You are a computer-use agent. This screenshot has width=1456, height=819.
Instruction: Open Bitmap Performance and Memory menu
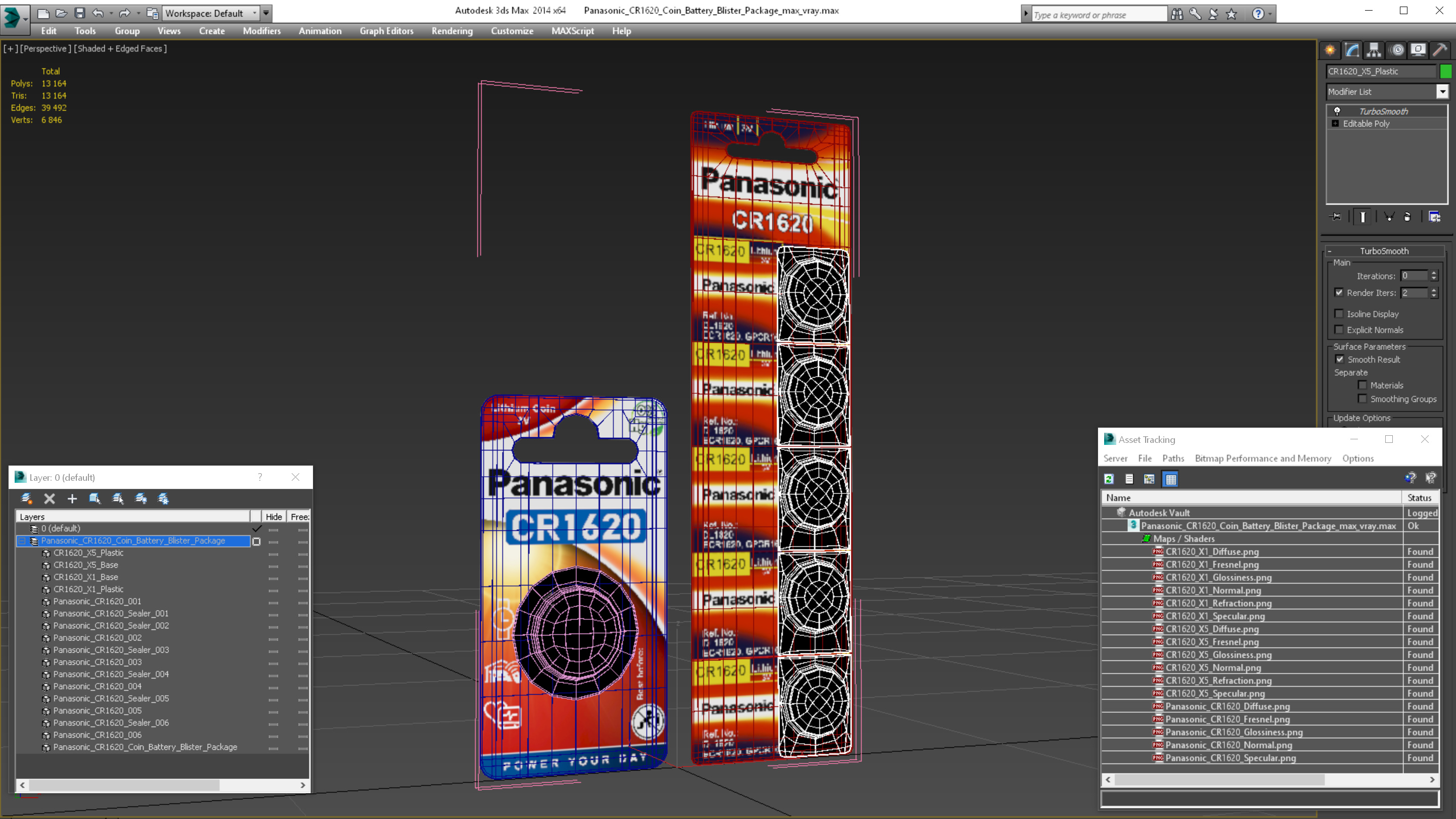[1263, 459]
